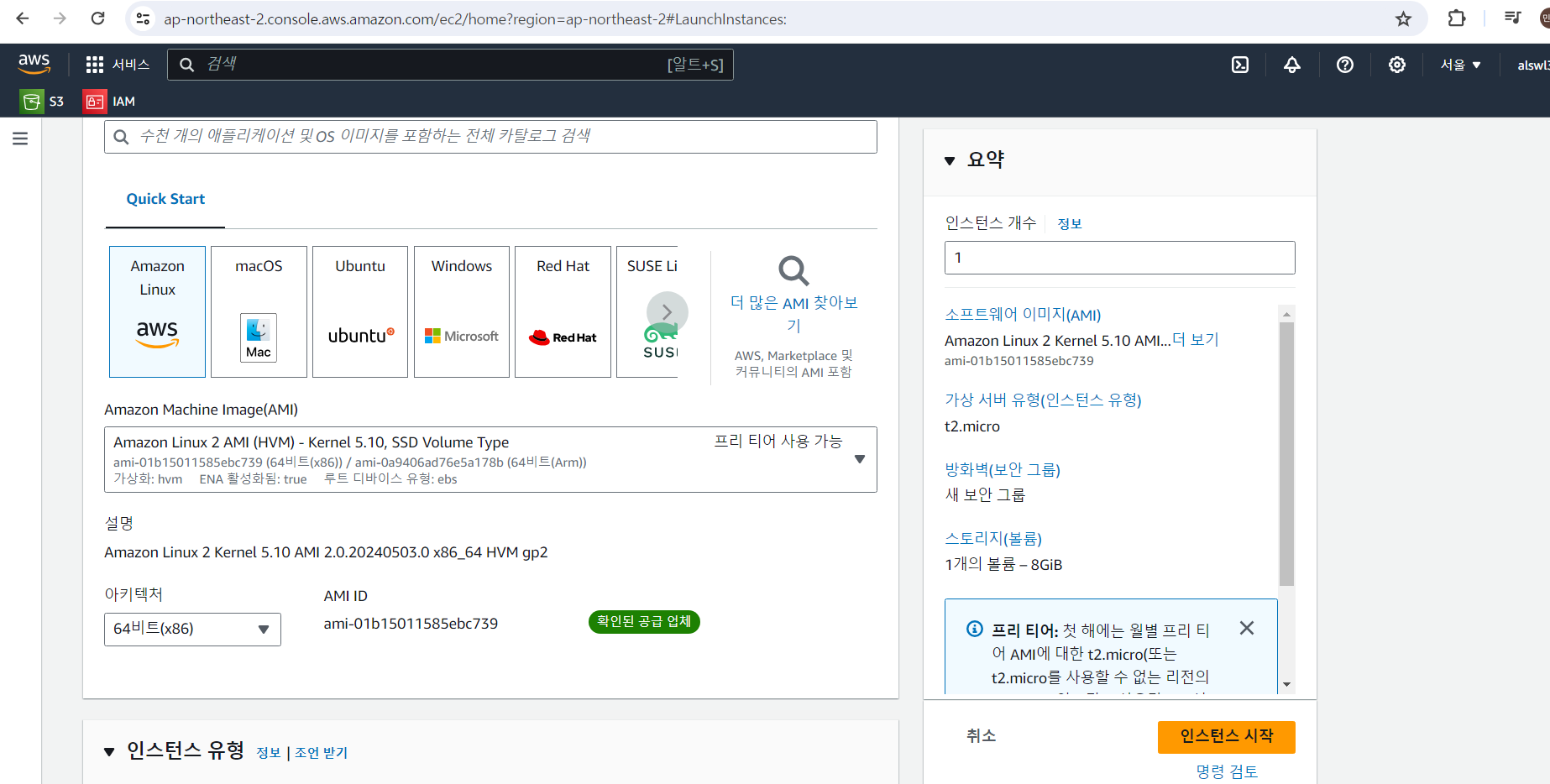1550x784 pixels.
Task: Open settings gear in AWS header
Action: tap(1397, 65)
